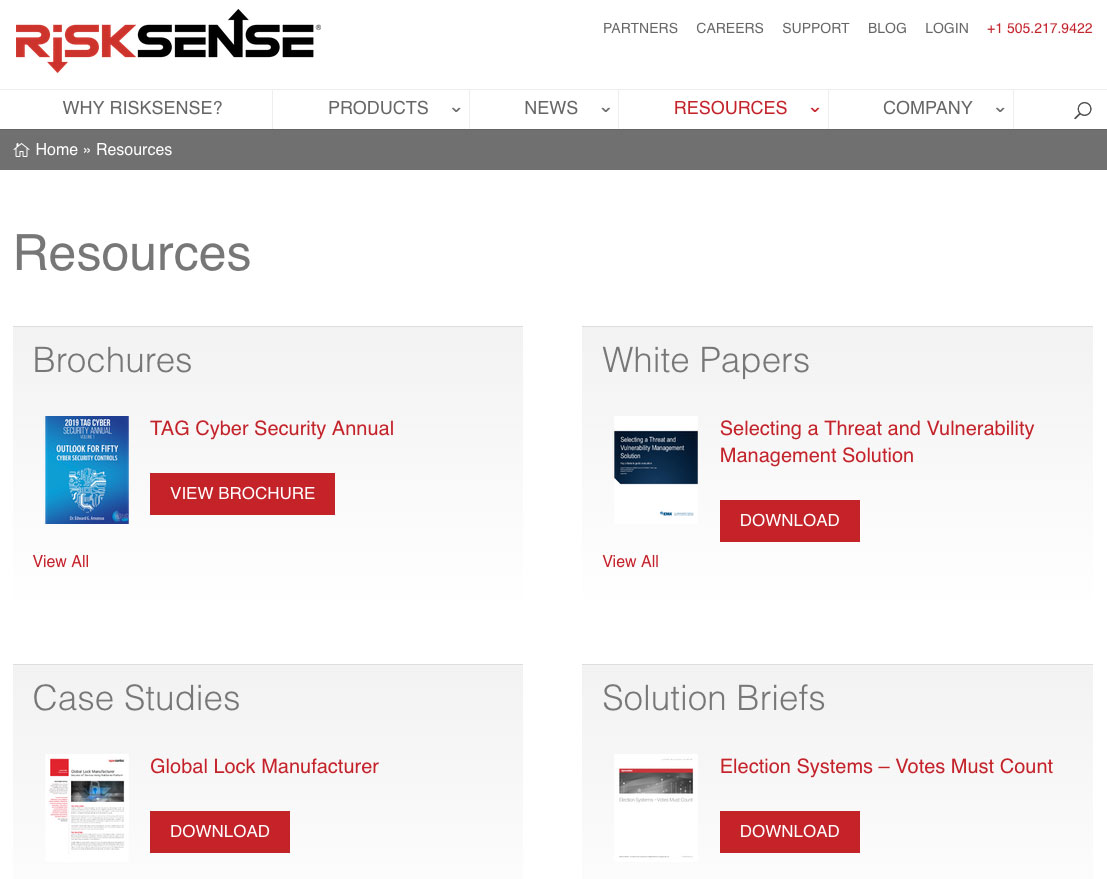Expand the Resources dropdown chevron
1107x879 pixels.
[815, 109]
